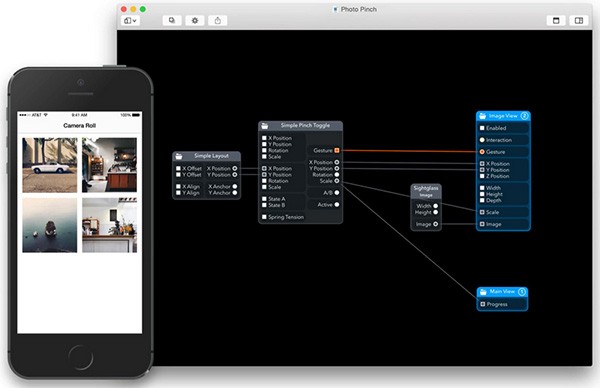This screenshot has height=388, width=600.
Task: Click the Camera Roll title on the phone
Action: [80, 126]
